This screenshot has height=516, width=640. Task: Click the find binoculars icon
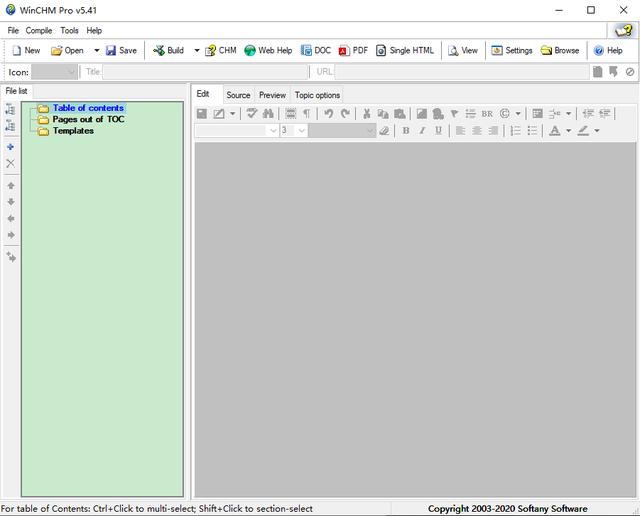[268, 113]
